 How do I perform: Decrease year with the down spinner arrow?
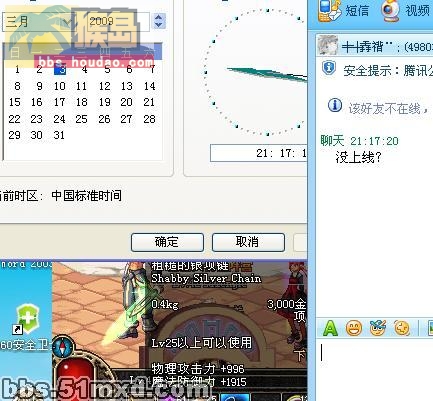[159, 25]
